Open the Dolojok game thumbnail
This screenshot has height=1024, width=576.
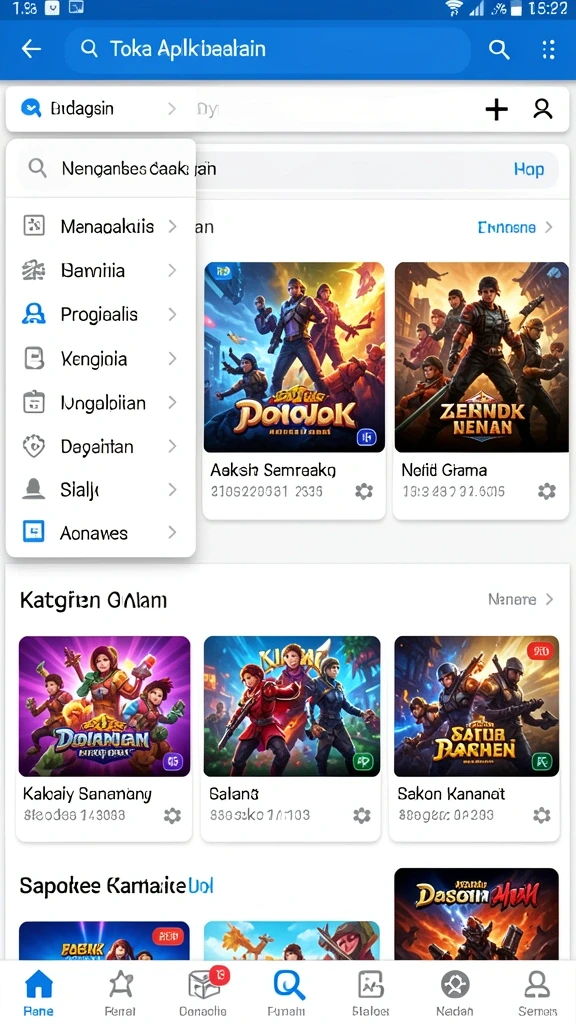point(295,357)
